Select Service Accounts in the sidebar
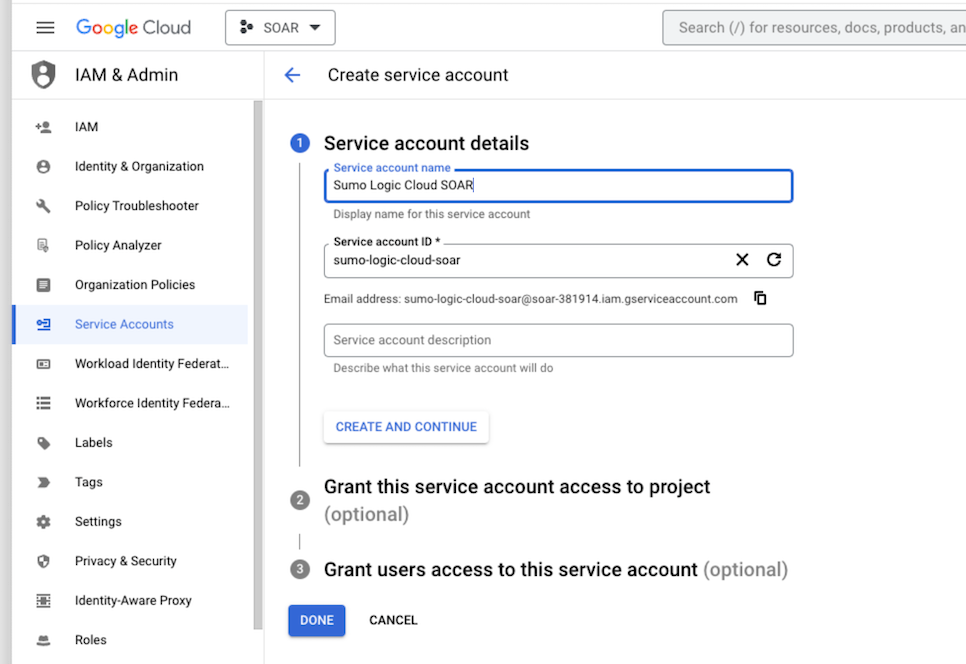This screenshot has width=966, height=664. (x=124, y=324)
